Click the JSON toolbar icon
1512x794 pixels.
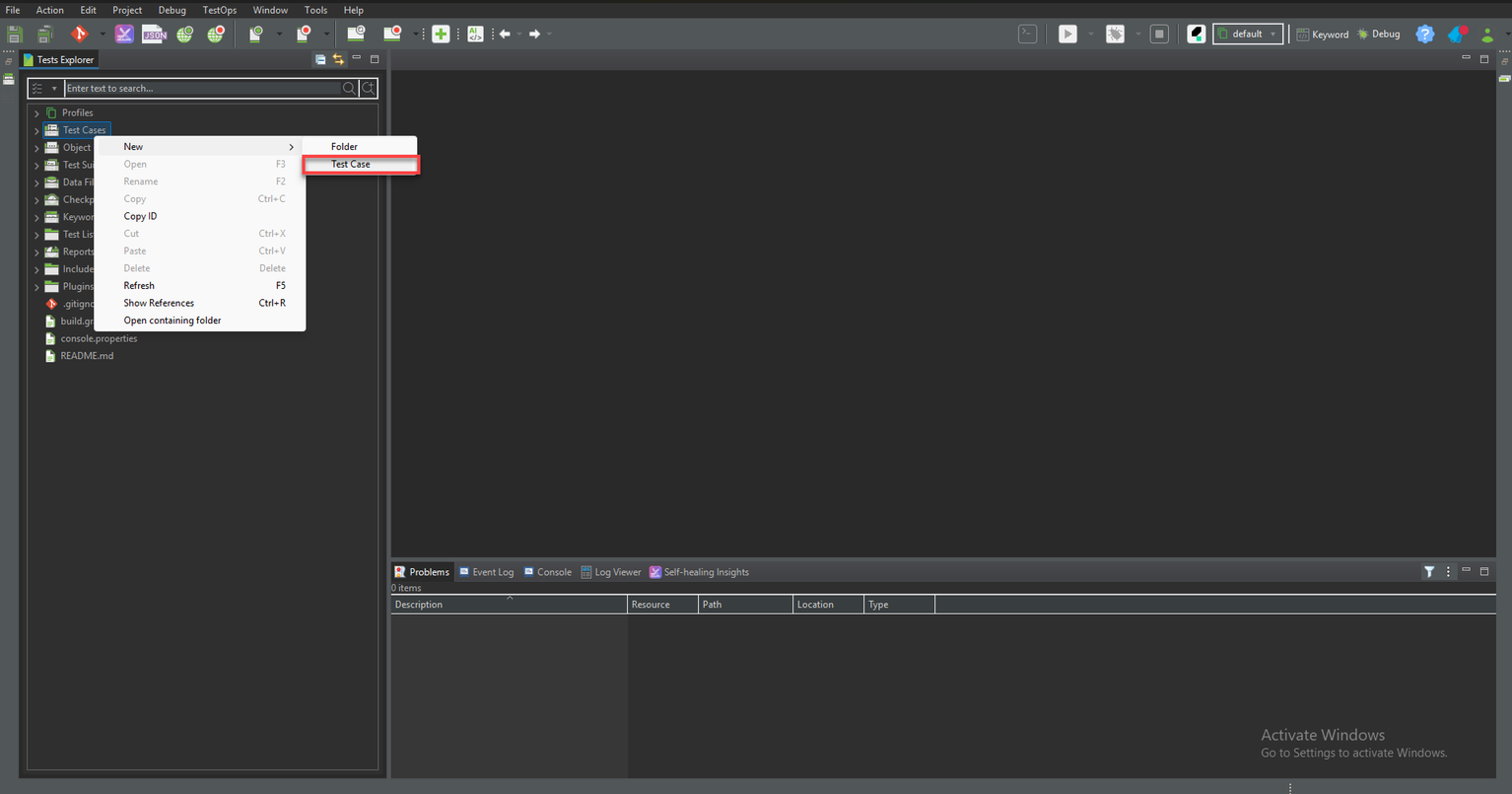click(154, 34)
